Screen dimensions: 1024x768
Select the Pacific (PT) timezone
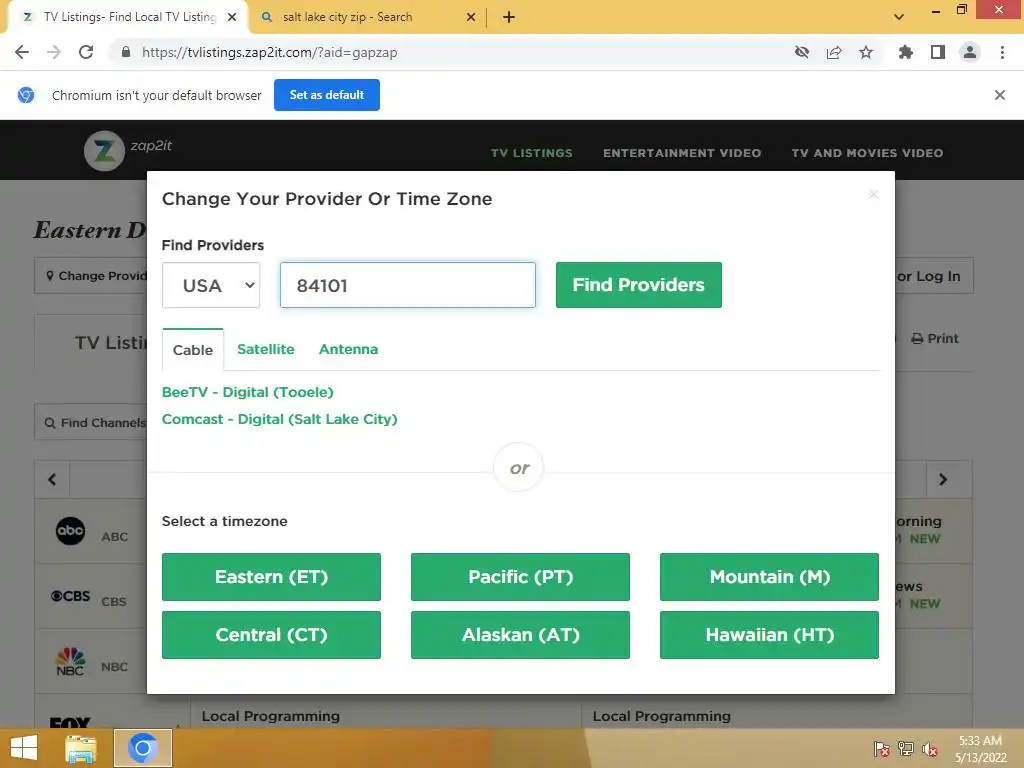(x=520, y=577)
